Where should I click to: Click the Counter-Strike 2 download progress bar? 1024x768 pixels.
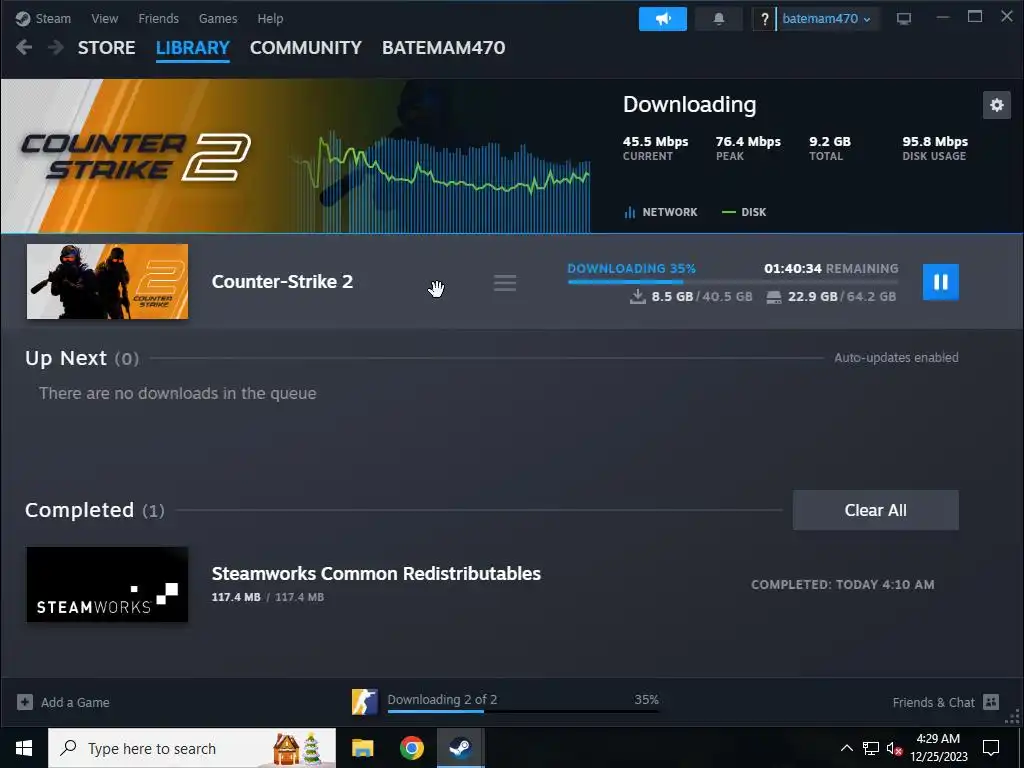coord(733,281)
